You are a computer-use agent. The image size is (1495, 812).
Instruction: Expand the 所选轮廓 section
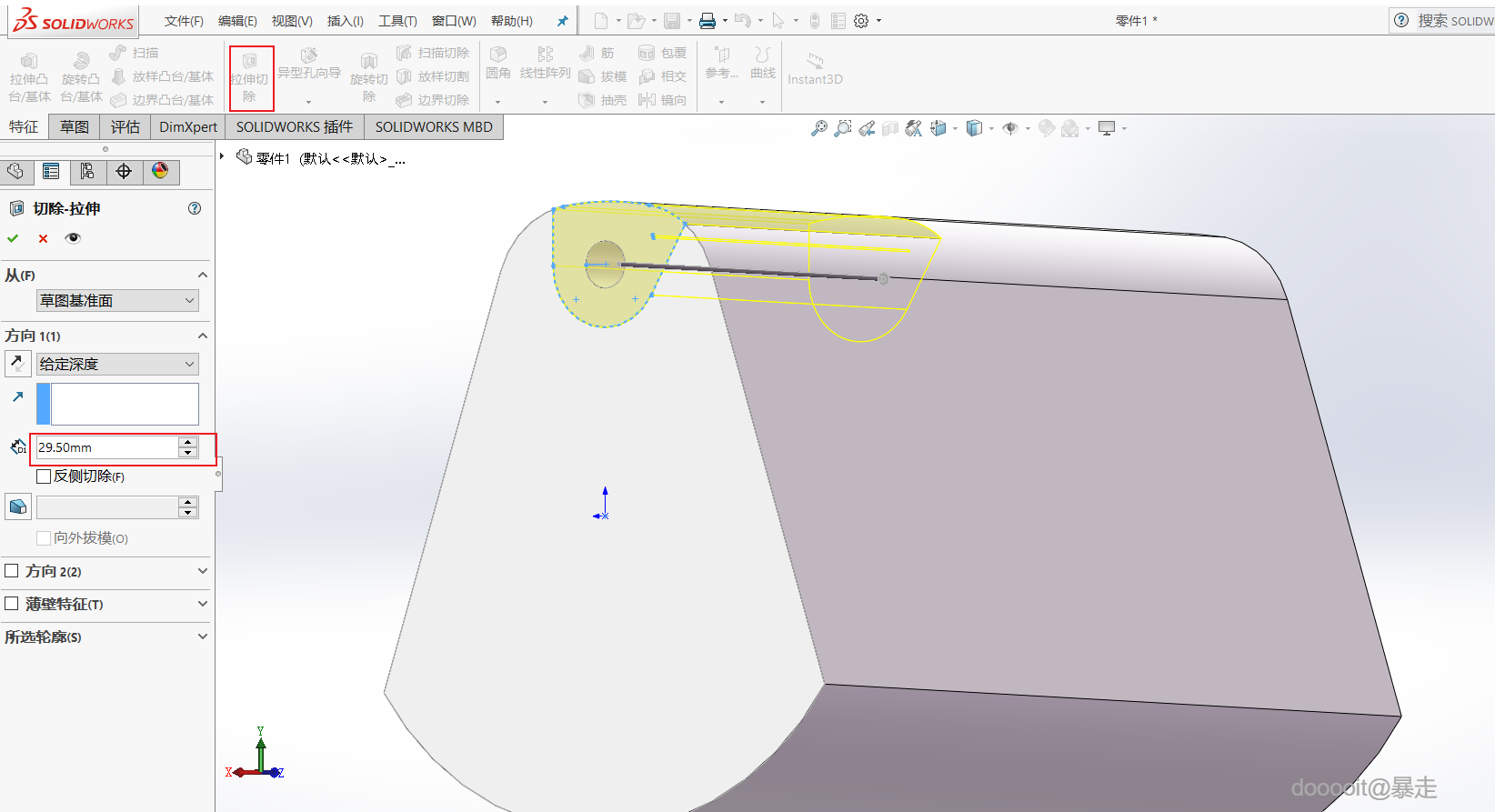pos(202,637)
